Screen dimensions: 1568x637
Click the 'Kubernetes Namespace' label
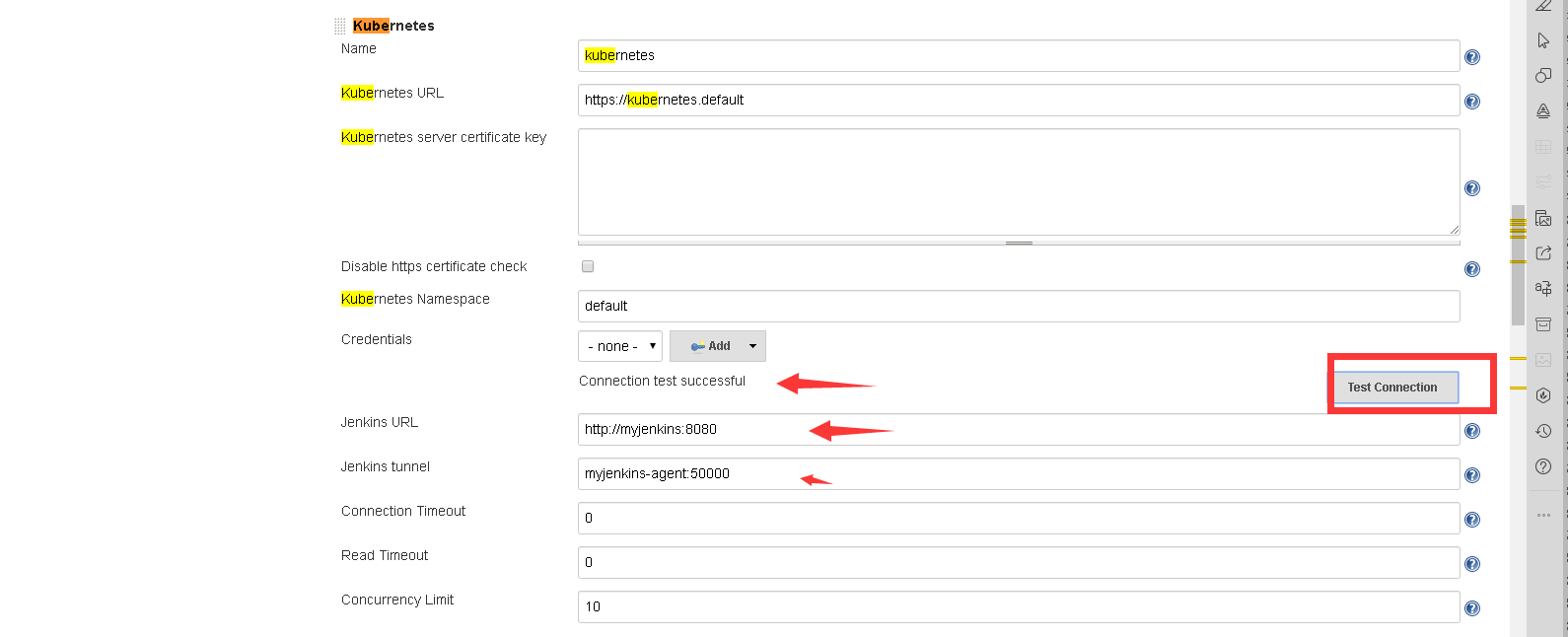click(x=415, y=299)
